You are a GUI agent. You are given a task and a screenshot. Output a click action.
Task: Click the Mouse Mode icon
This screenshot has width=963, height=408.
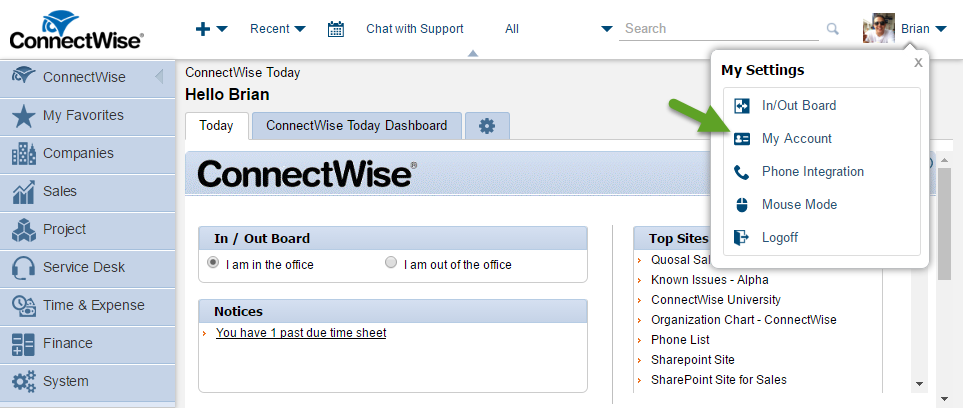tap(742, 205)
